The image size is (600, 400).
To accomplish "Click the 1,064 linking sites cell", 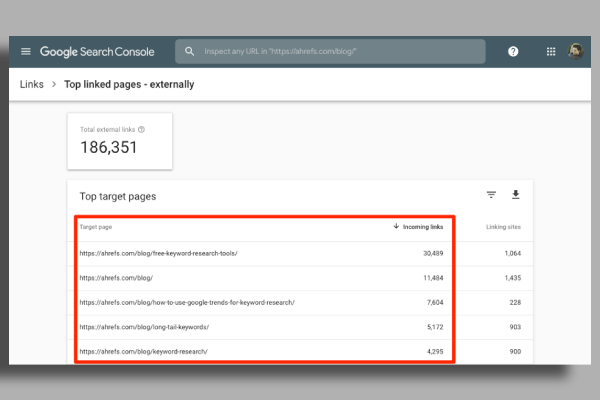I will click(513, 253).
